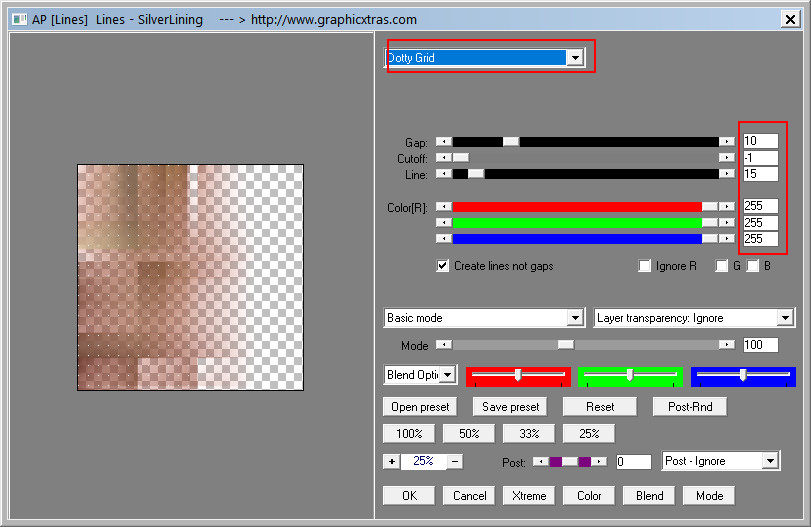
Task: Click the Line slider right arrow
Action: click(727, 174)
